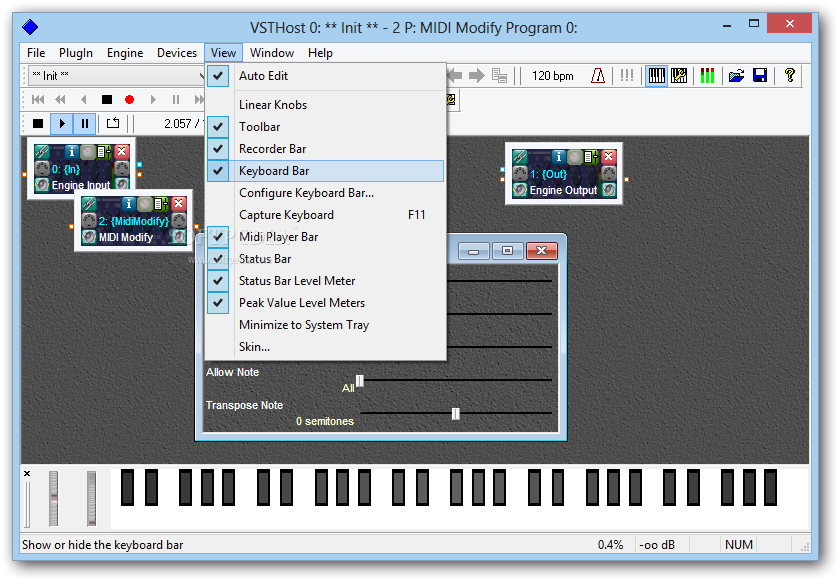The width and height of the screenshot is (839, 581).
Task: Click the MIDI player loop button
Action: click(113, 123)
